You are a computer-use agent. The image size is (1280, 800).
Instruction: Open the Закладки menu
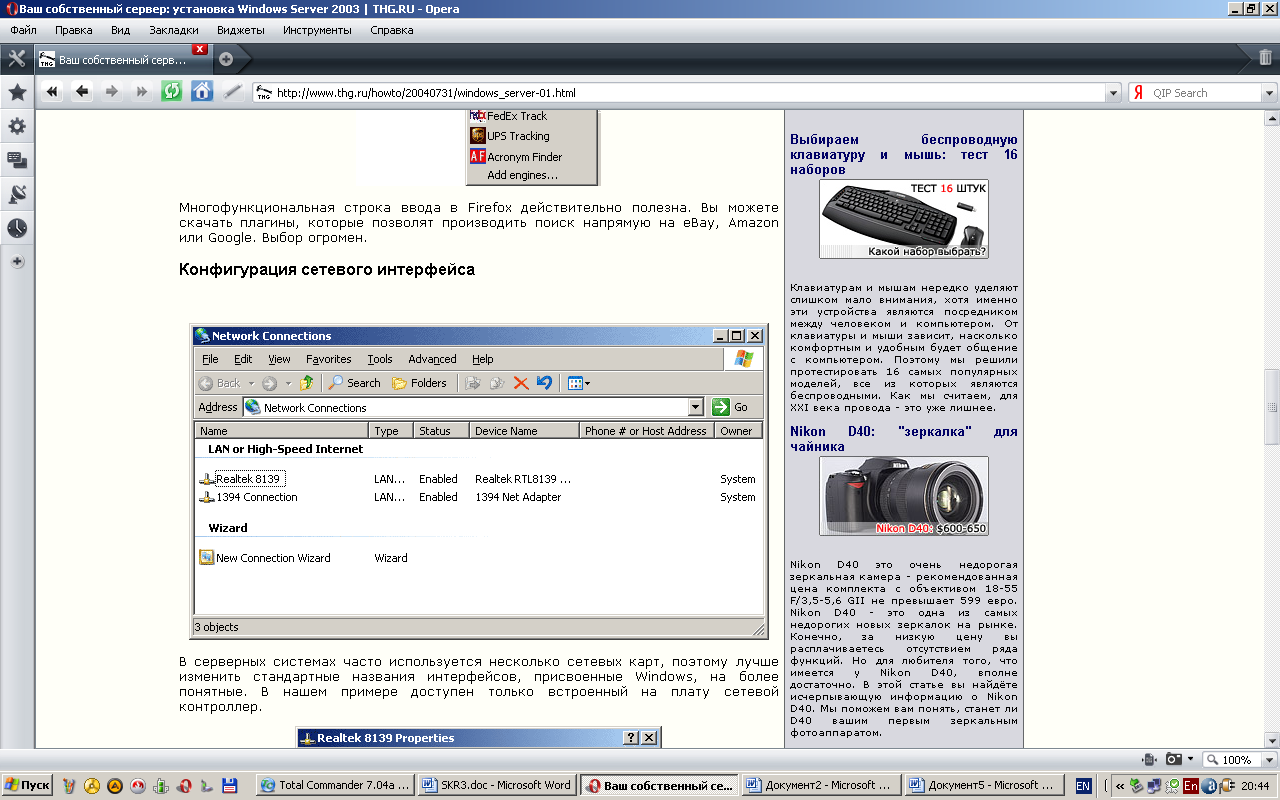pos(173,30)
